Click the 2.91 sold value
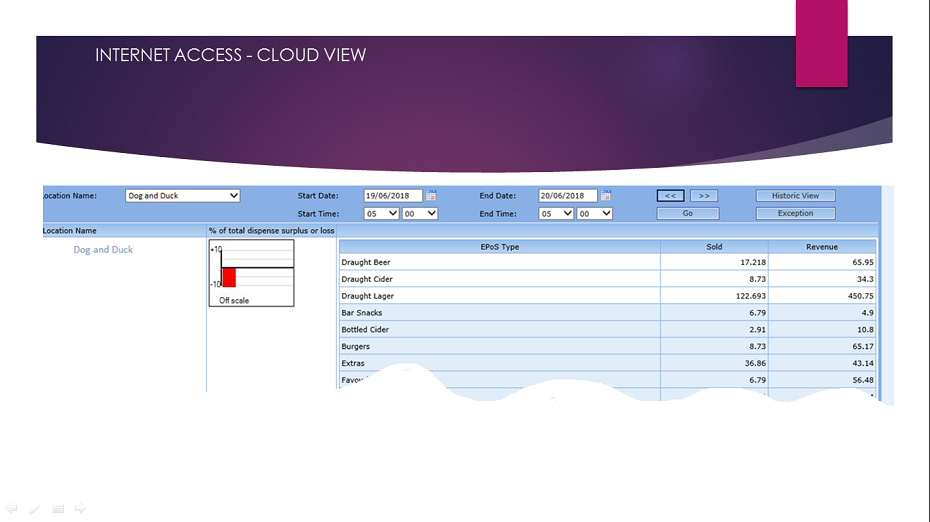This screenshot has width=930, height=522. click(757, 330)
